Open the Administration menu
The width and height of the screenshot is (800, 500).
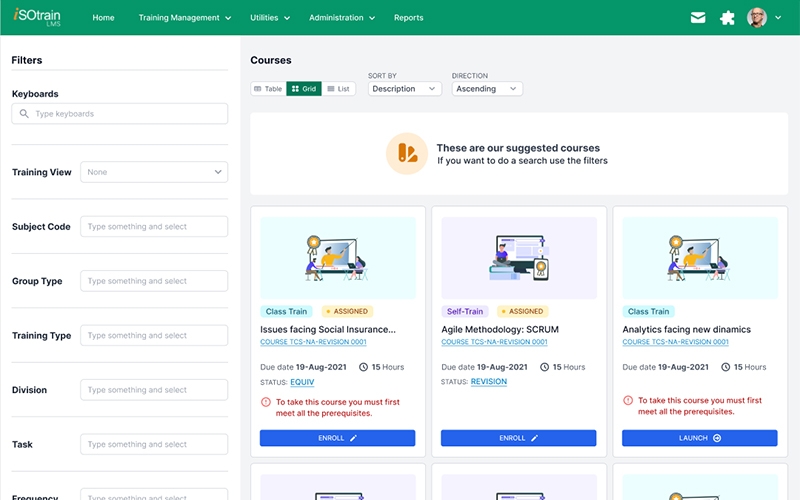click(x=342, y=17)
